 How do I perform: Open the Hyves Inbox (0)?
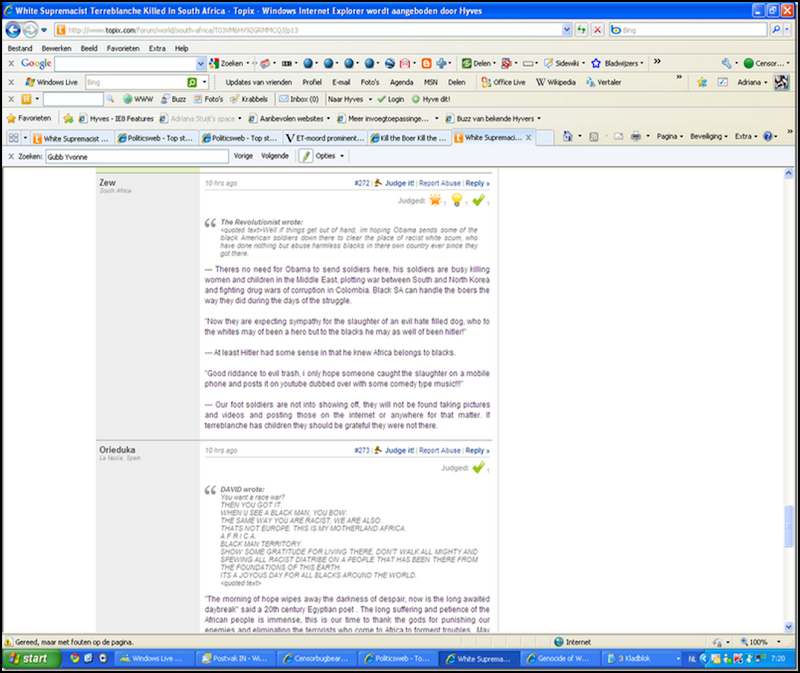click(x=298, y=99)
